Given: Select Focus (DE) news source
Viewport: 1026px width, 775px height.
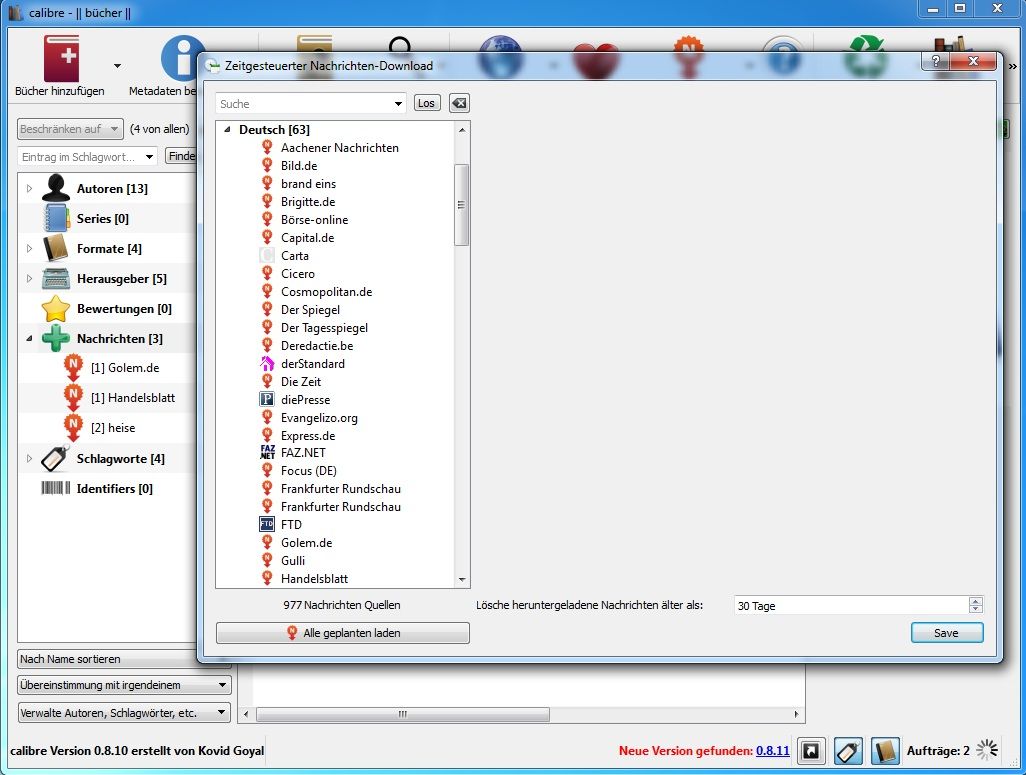Looking at the screenshot, I should [308, 471].
